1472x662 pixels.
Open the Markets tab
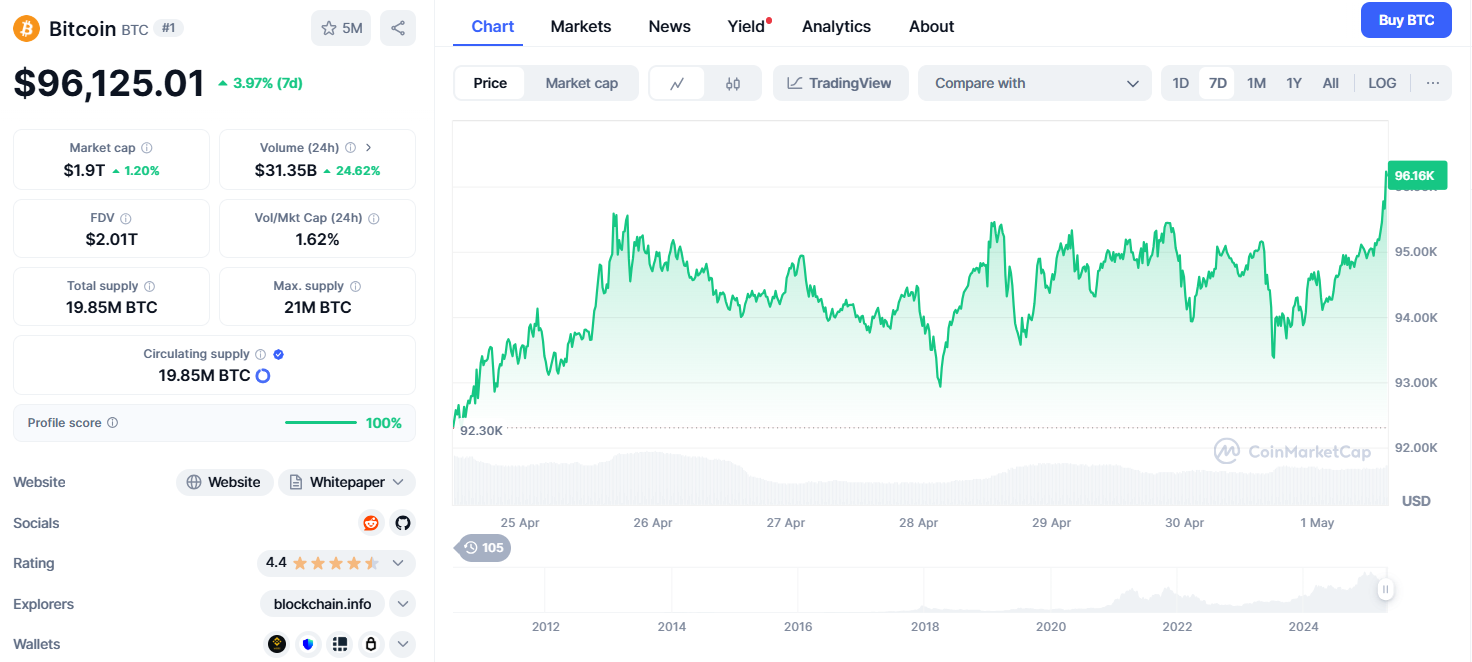[x=581, y=26]
